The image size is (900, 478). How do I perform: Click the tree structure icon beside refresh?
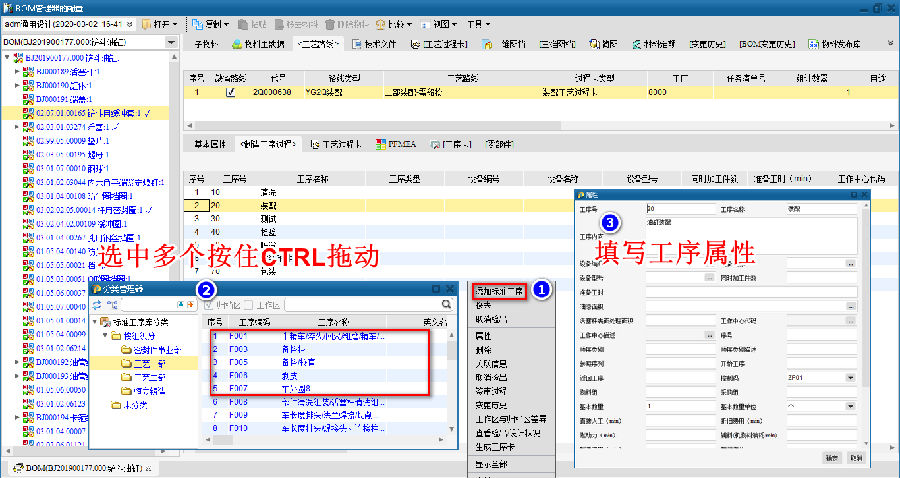(x=111, y=305)
